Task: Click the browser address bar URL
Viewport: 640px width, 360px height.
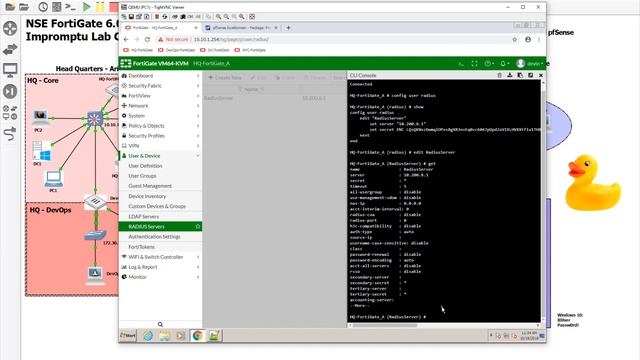Action: click(x=231, y=40)
